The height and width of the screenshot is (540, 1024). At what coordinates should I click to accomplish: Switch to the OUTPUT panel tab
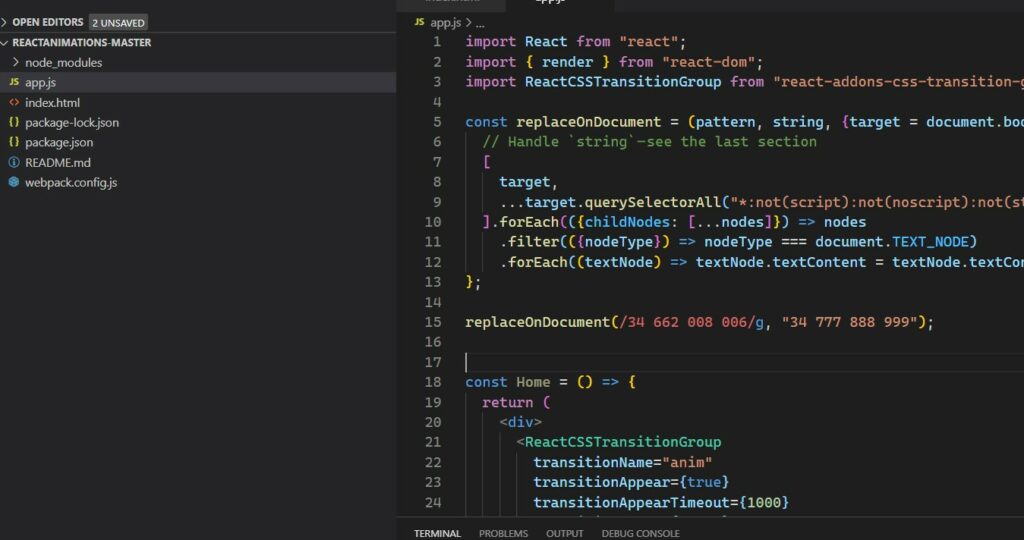pos(564,533)
